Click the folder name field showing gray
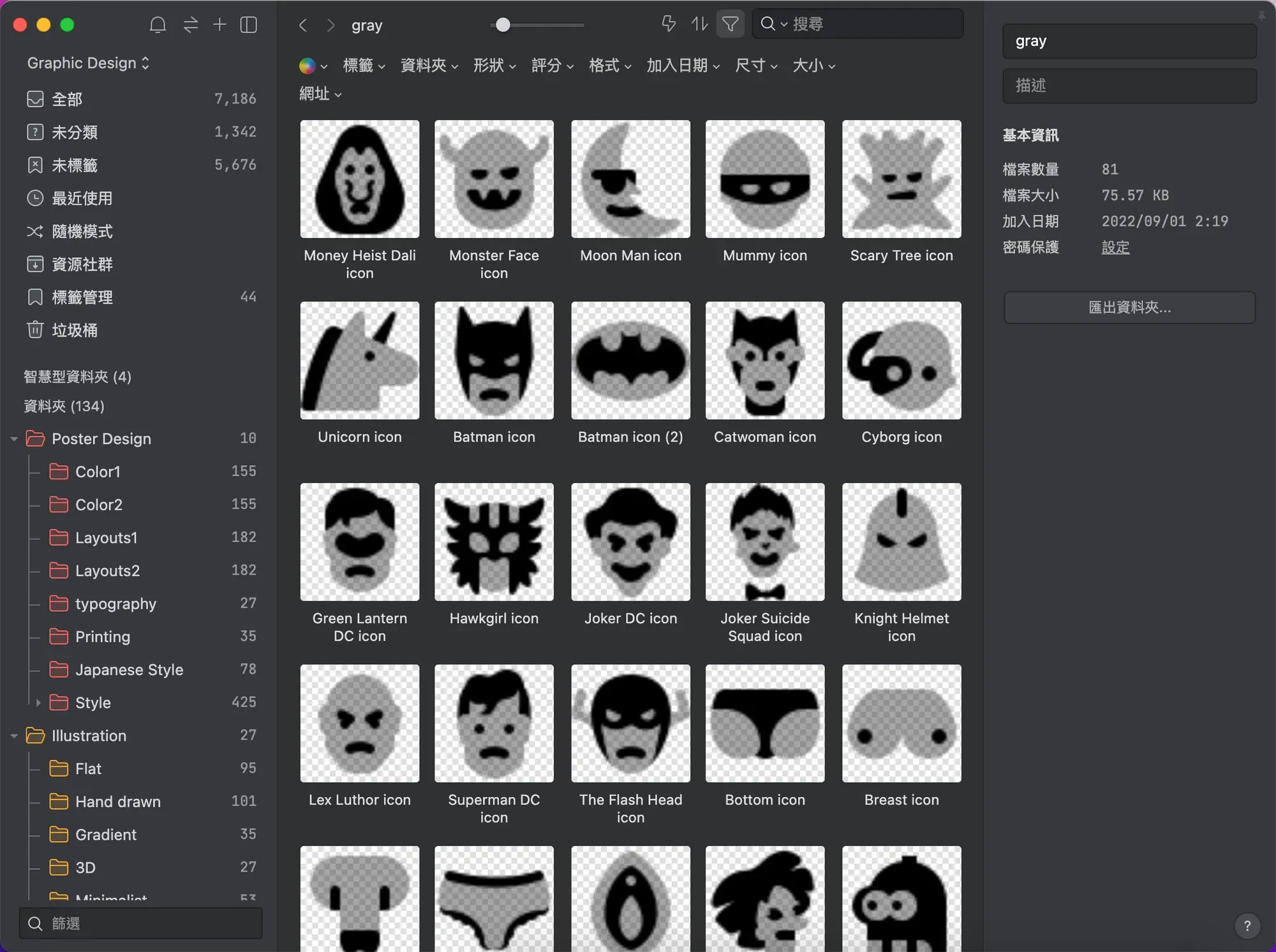This screenshot has height=952, width=1276. [1129, 41]
